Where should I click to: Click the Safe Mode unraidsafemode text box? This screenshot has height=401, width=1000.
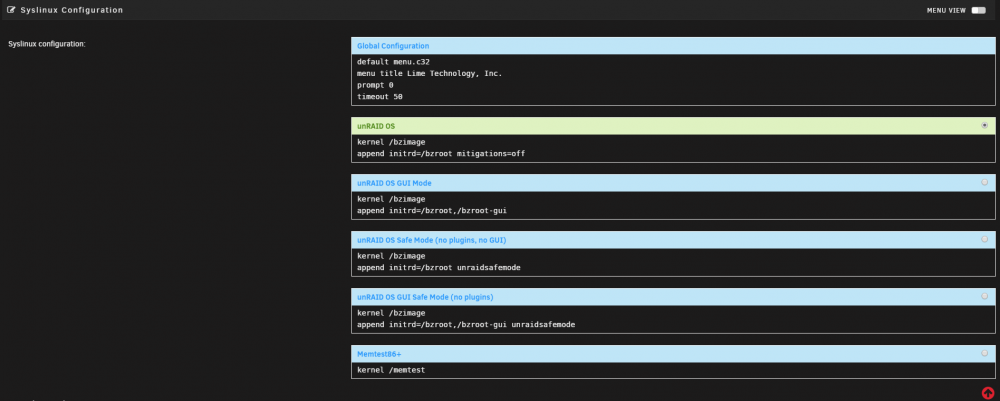673,262
